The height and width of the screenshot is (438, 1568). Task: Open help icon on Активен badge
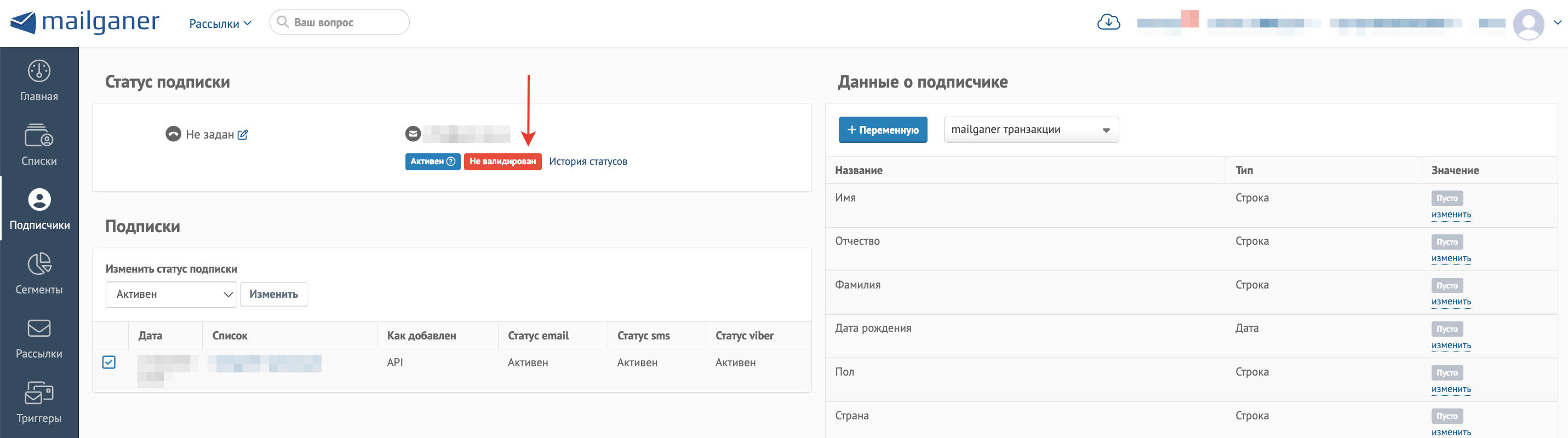tap(451, 161)
